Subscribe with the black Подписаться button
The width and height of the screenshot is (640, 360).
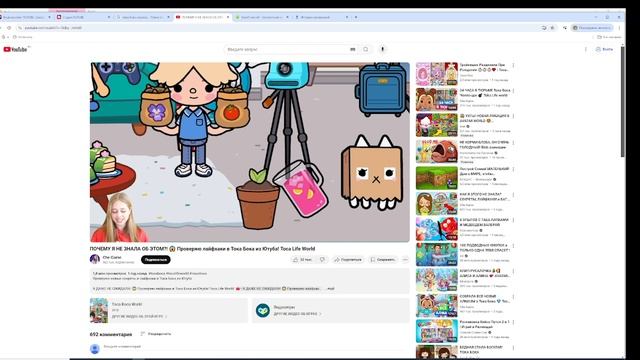[x=156, y=260]
